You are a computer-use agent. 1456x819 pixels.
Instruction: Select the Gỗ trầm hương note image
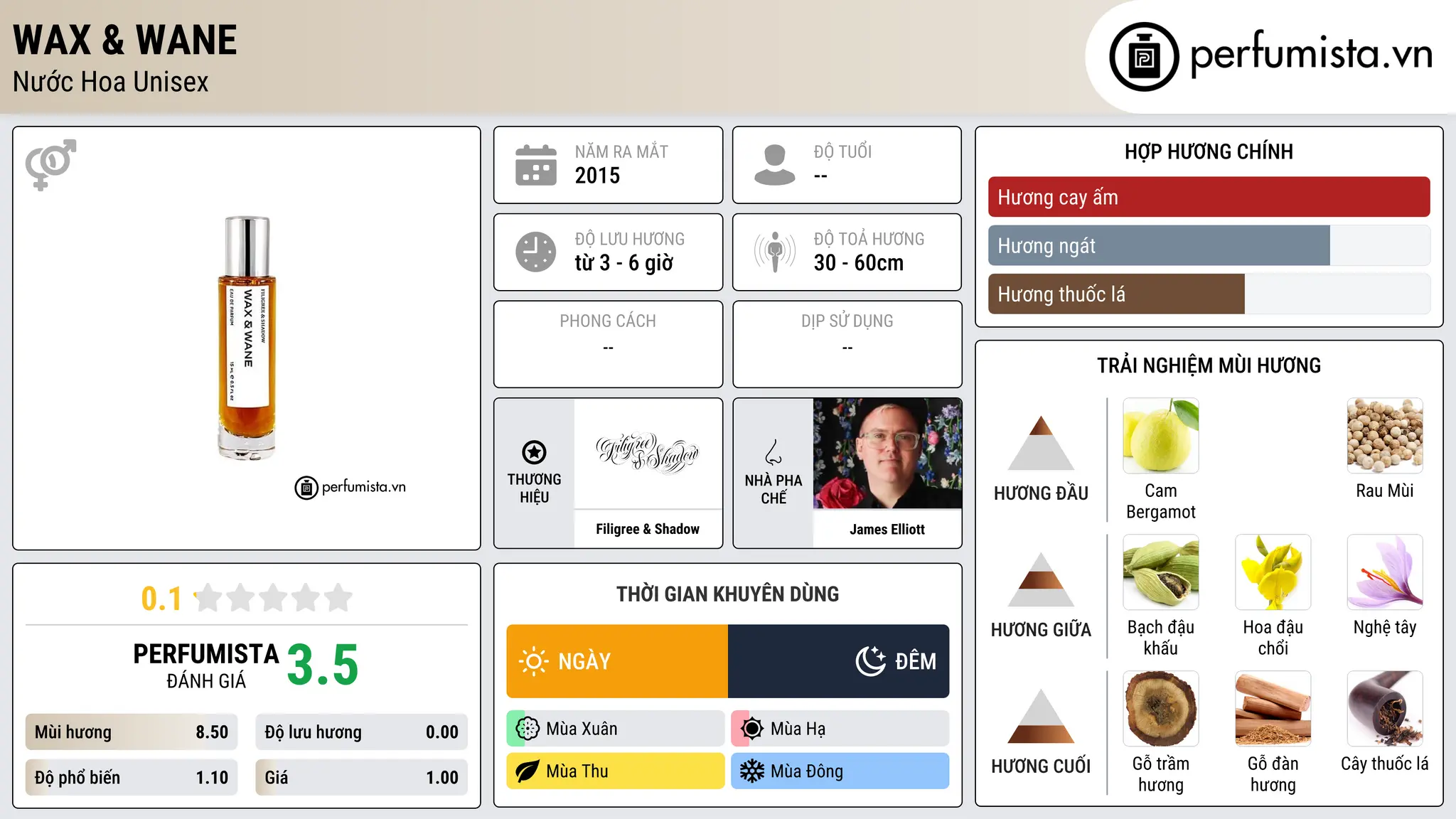1161,709
